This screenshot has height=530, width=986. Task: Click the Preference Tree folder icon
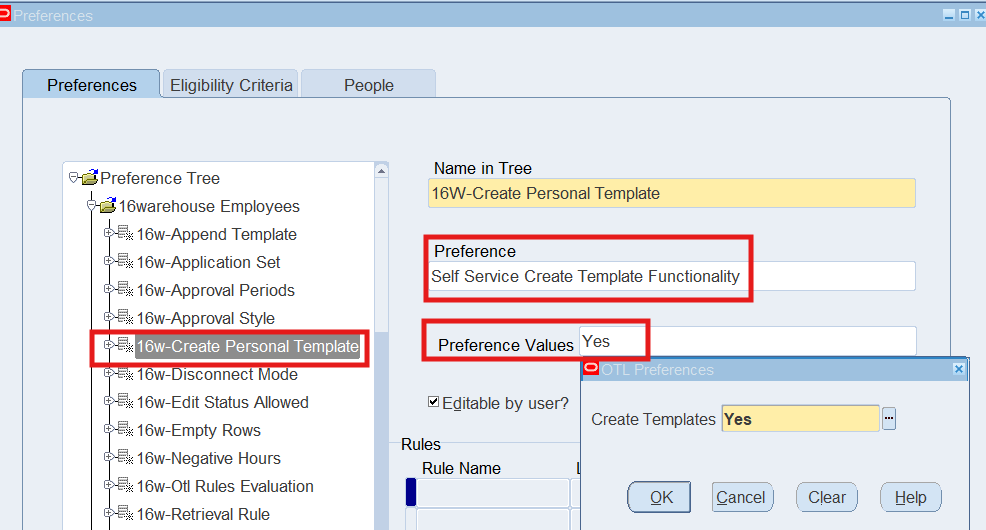point(89,178)
